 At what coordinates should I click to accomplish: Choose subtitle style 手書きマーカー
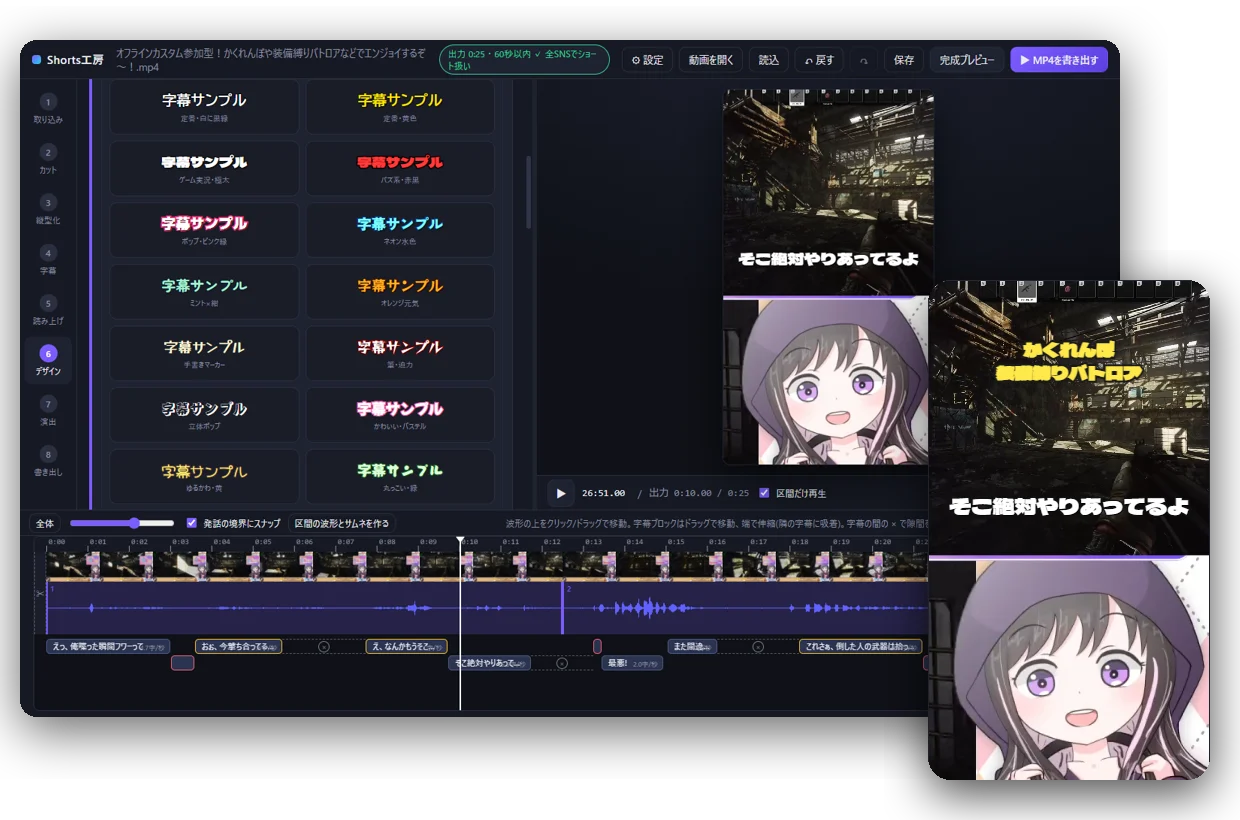204,354
